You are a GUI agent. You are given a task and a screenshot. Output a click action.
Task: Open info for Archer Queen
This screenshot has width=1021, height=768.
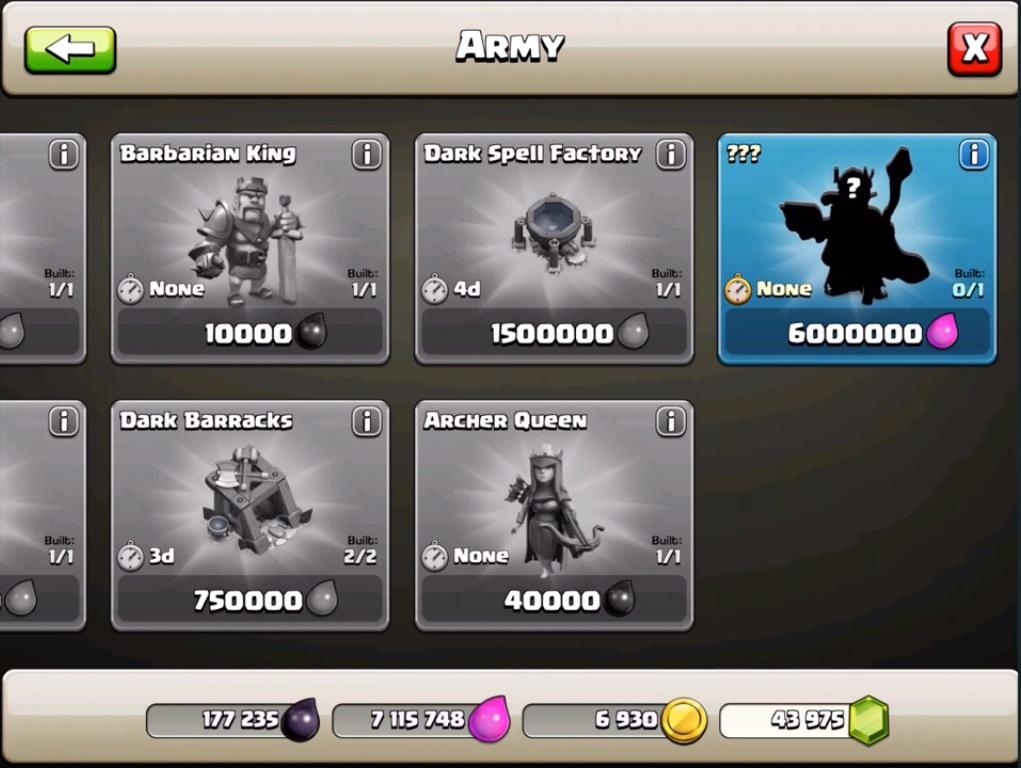(x=671, y=421)
